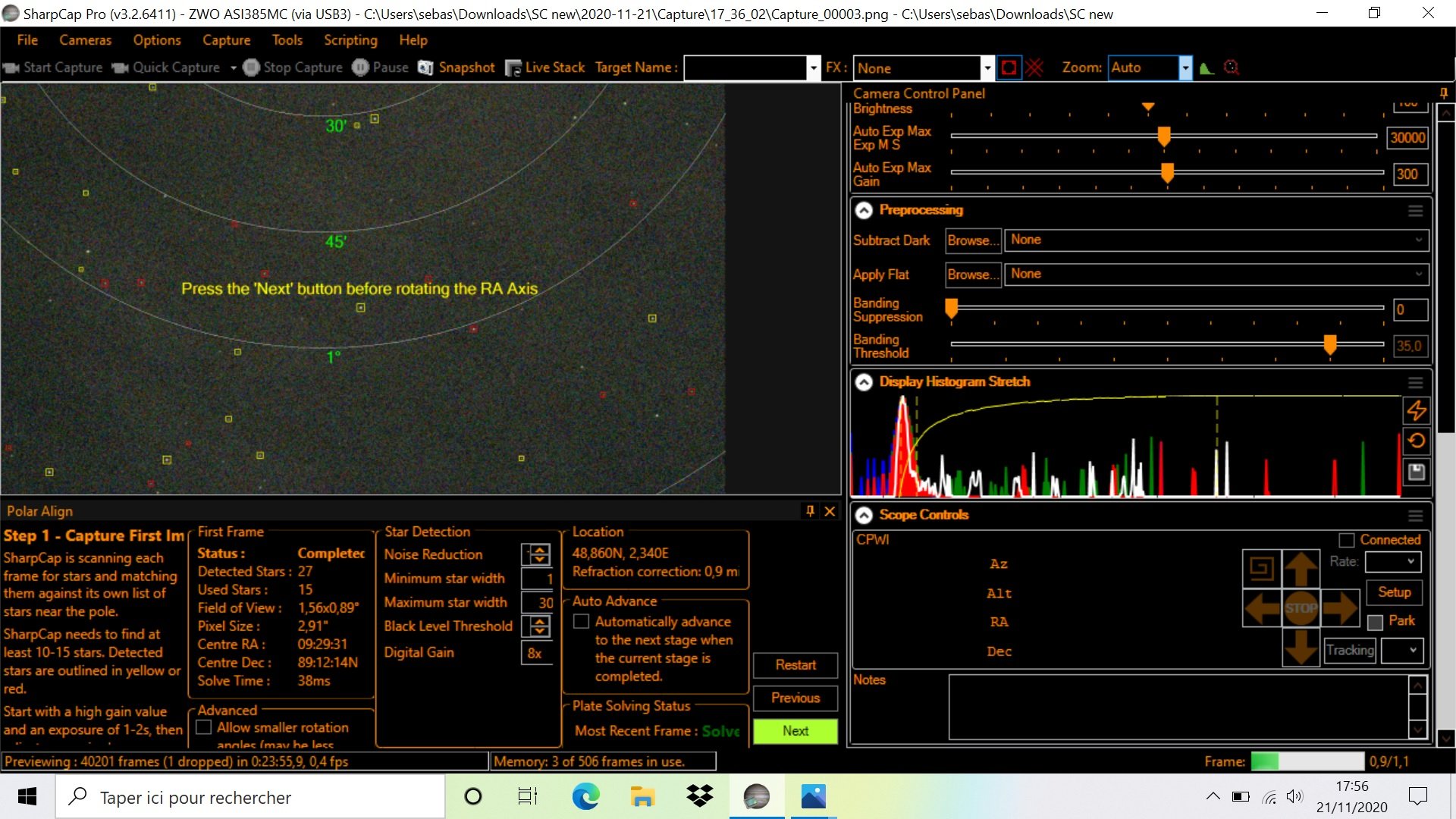Toggle the green histogram icon in the toolbar
The height and width of the screenshot is (819, 1456).
click(1207, 67)
